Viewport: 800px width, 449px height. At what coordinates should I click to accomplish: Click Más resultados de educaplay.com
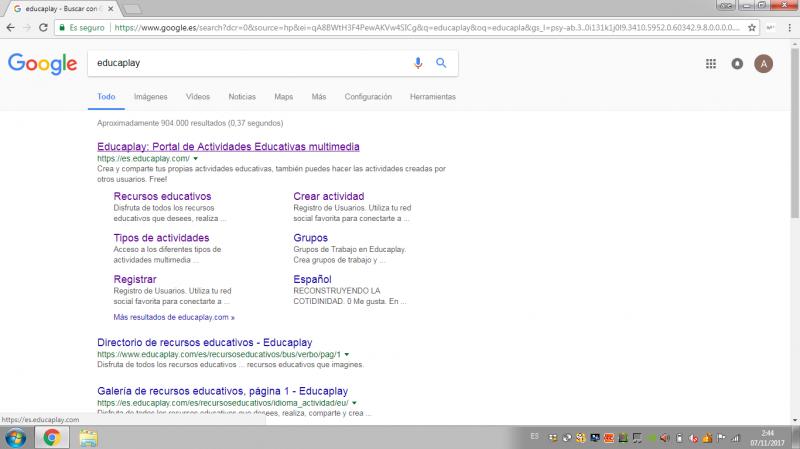tap(174, 317)
